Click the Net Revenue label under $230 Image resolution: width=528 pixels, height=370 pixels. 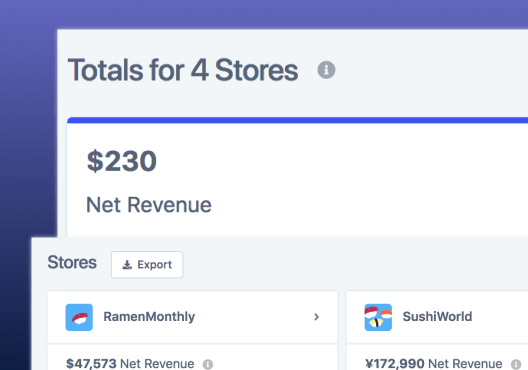click(149, 205)
